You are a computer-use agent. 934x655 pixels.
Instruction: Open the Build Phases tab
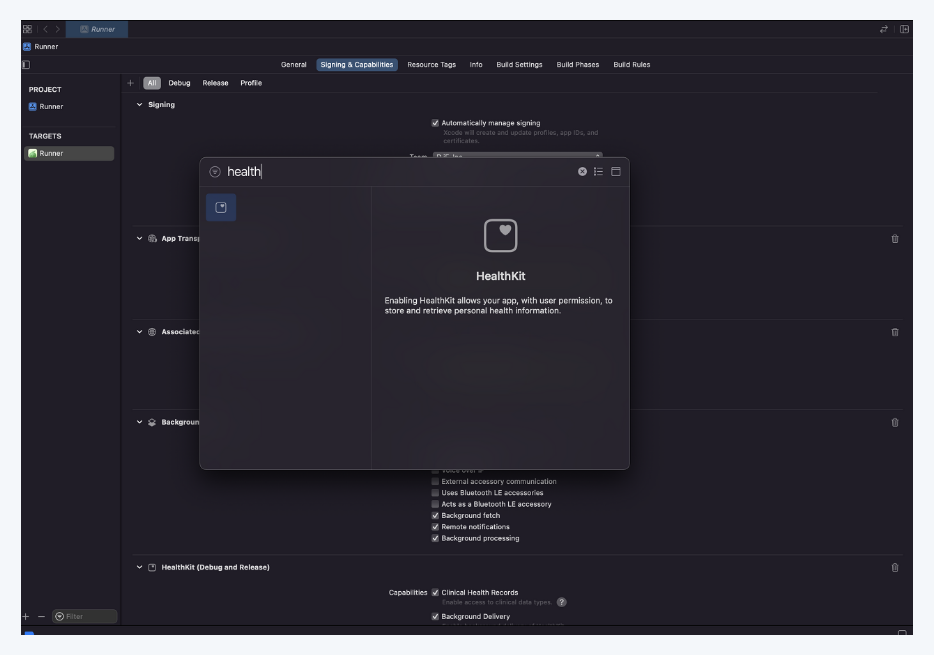click(x=578, y=64)
